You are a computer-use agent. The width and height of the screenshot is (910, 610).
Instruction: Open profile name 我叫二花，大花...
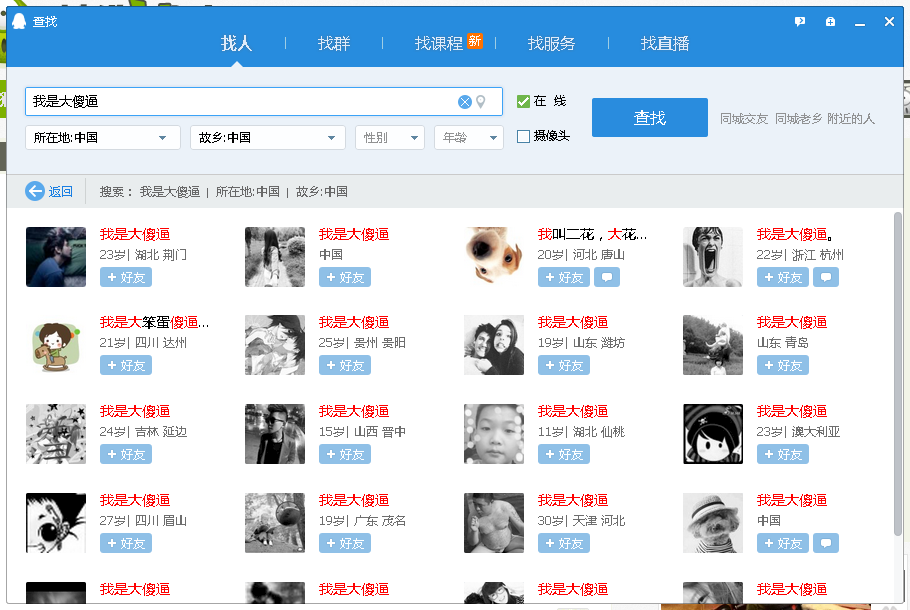pyautogui.click(x=592, y=234)
